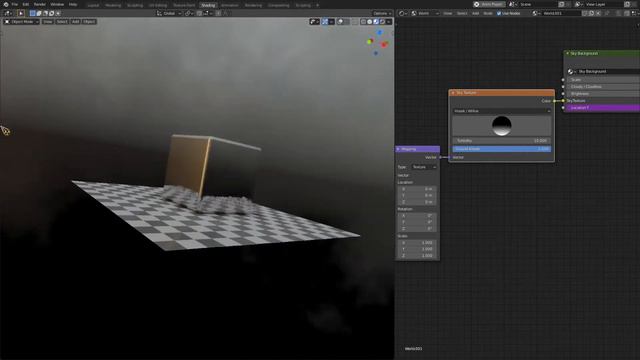640x360 pixels.
Task: Click the blue Z axis on navigation gizmo
Action: pos(380,32)
